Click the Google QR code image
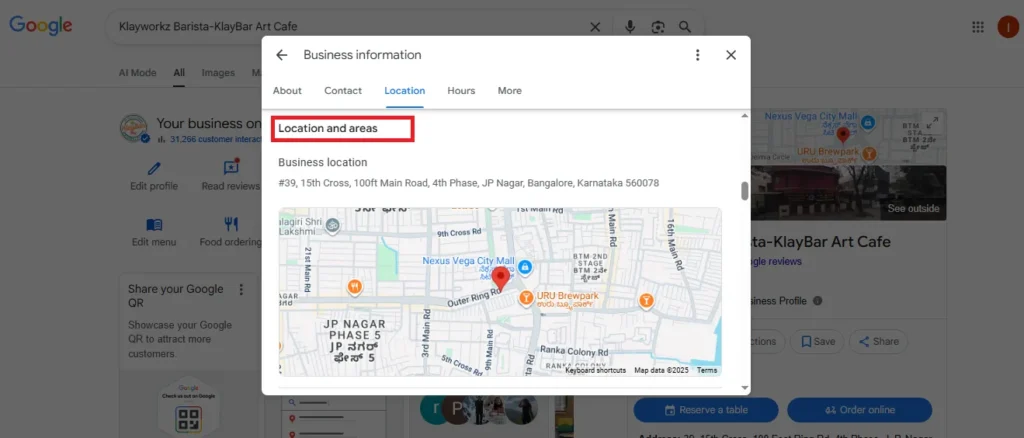 pos(188,418)
